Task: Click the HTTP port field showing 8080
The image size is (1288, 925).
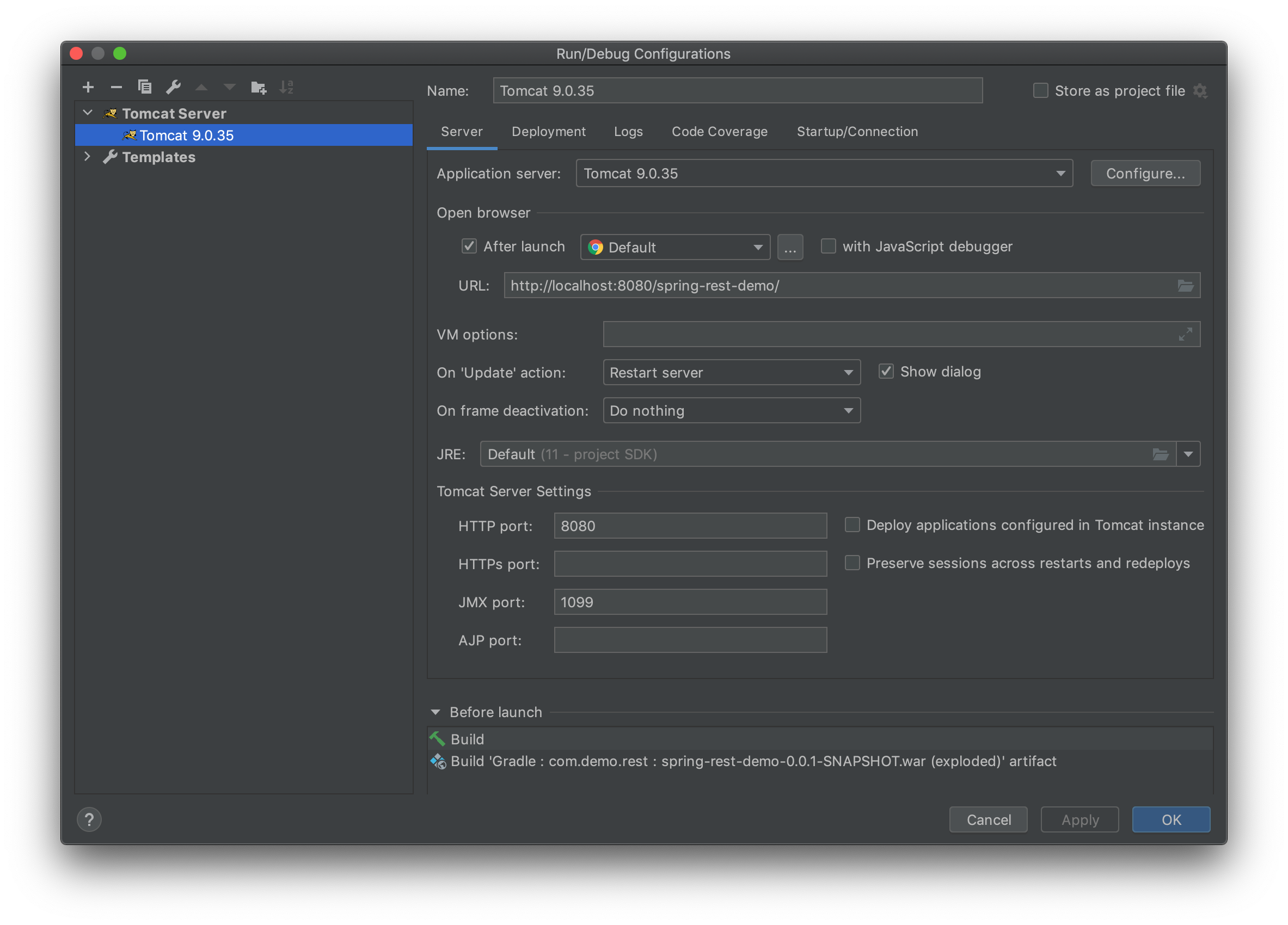Action: tap(691, 526)
